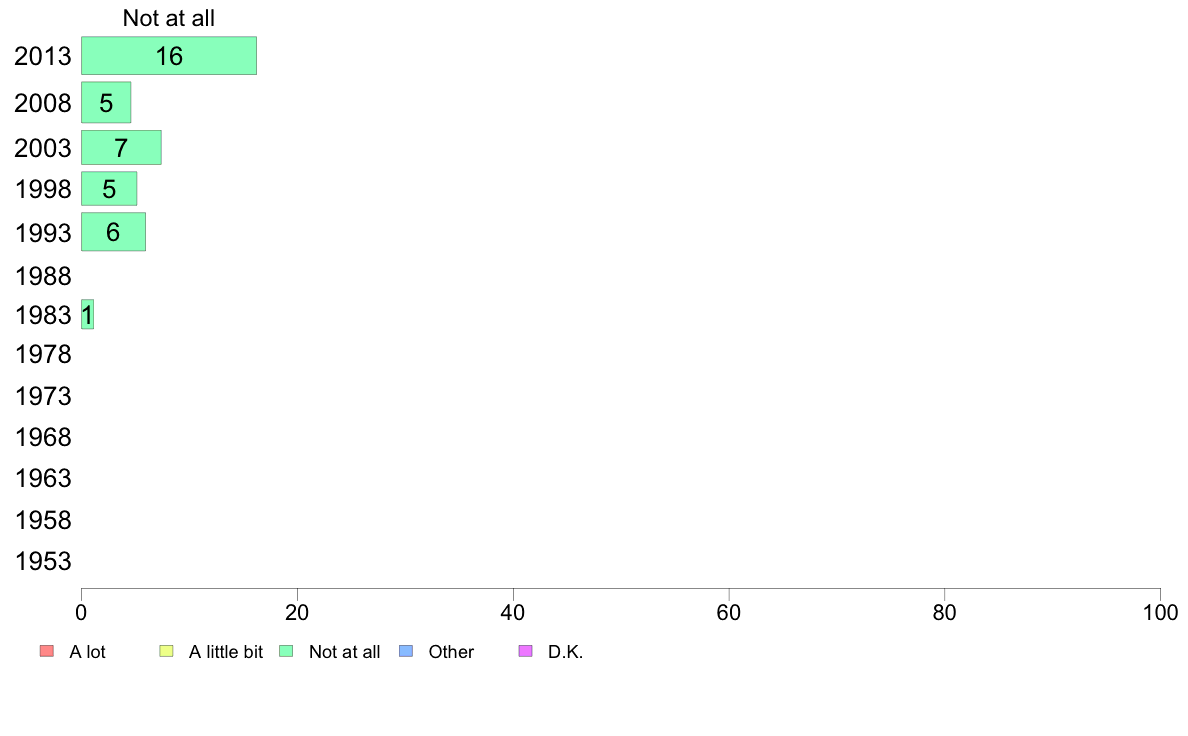Image resolution: width=1188 pixels, height=736 pixels.
Task: Click the 'Not at all' column heading
Action: [169, 18]
